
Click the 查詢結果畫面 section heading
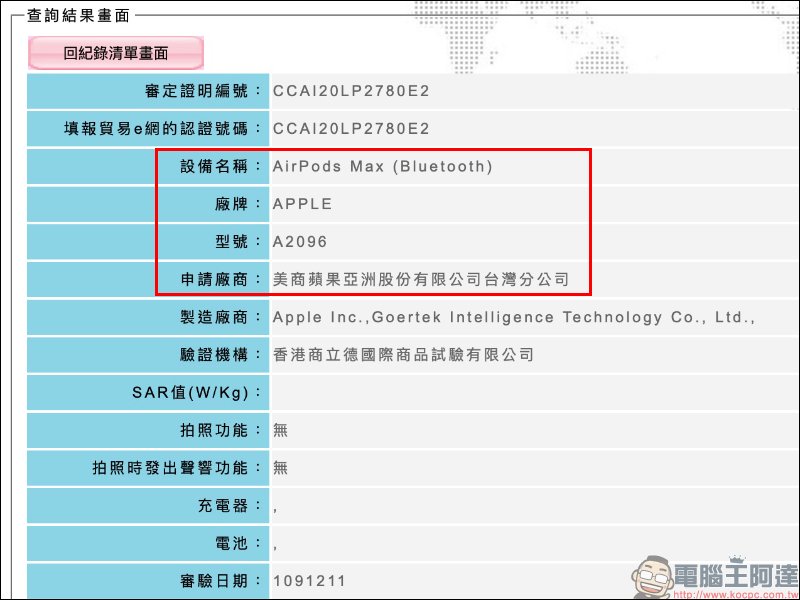point(78,15)
